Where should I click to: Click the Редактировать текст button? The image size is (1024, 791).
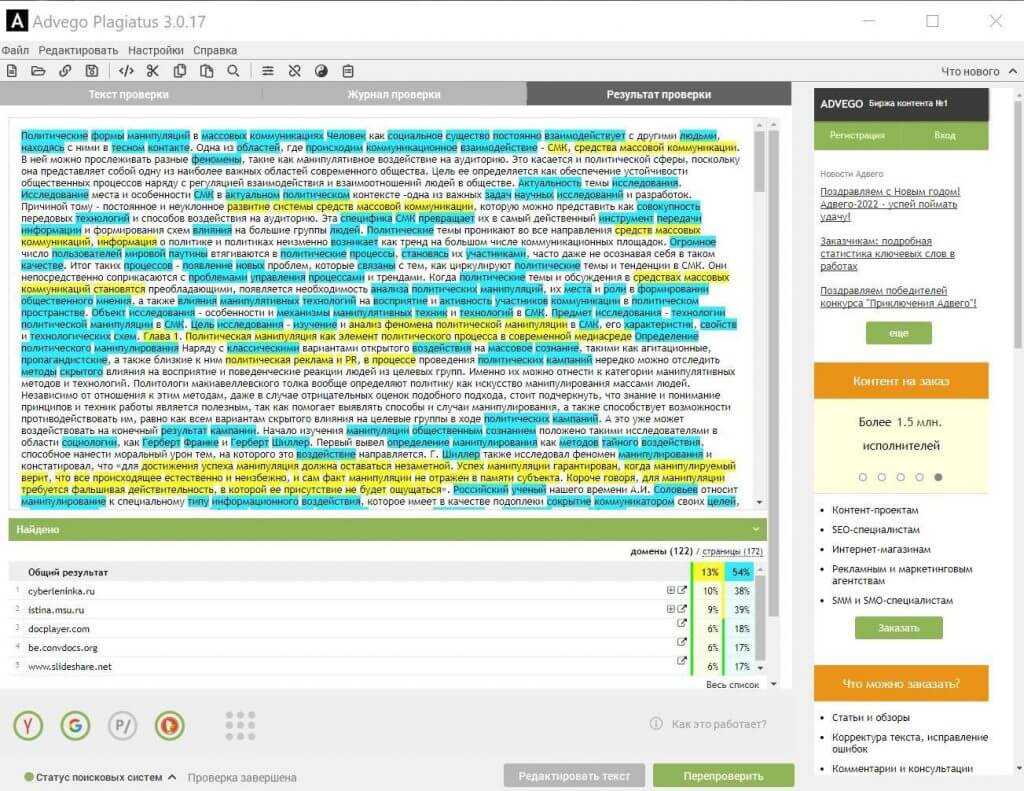coord(573,776)
